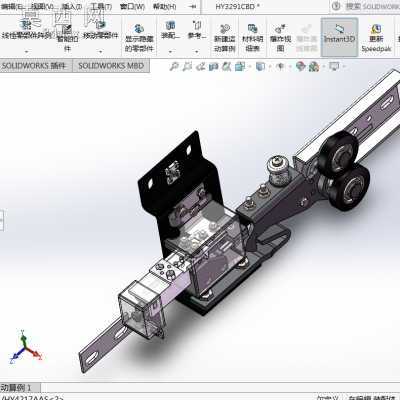The height and width of the screenshot is (400, 400).
Task: Click the SOLIDWORKS help question icon
Action: pos(336,6)
